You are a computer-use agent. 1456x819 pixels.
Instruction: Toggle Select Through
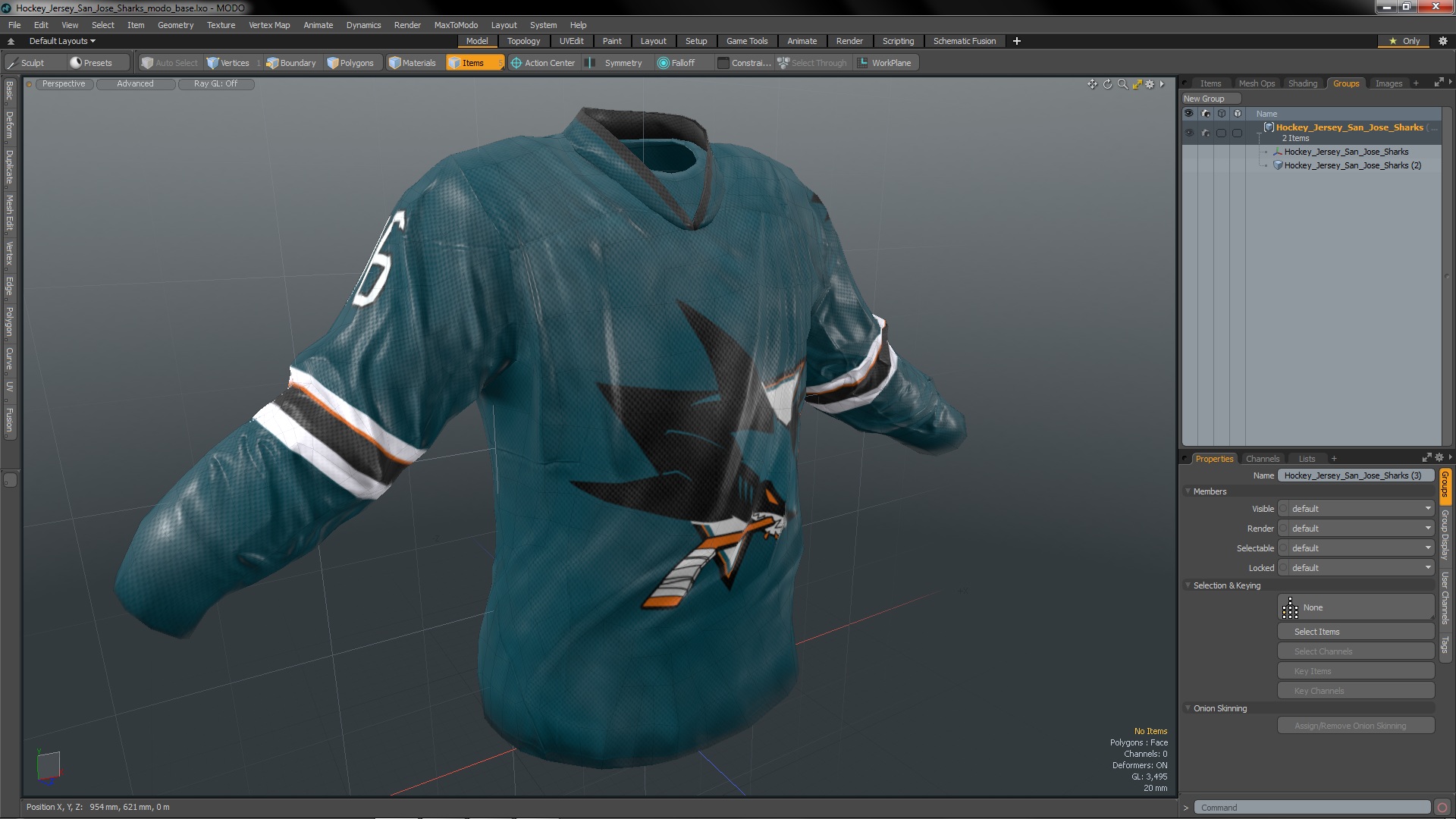[x=813, y=63]
